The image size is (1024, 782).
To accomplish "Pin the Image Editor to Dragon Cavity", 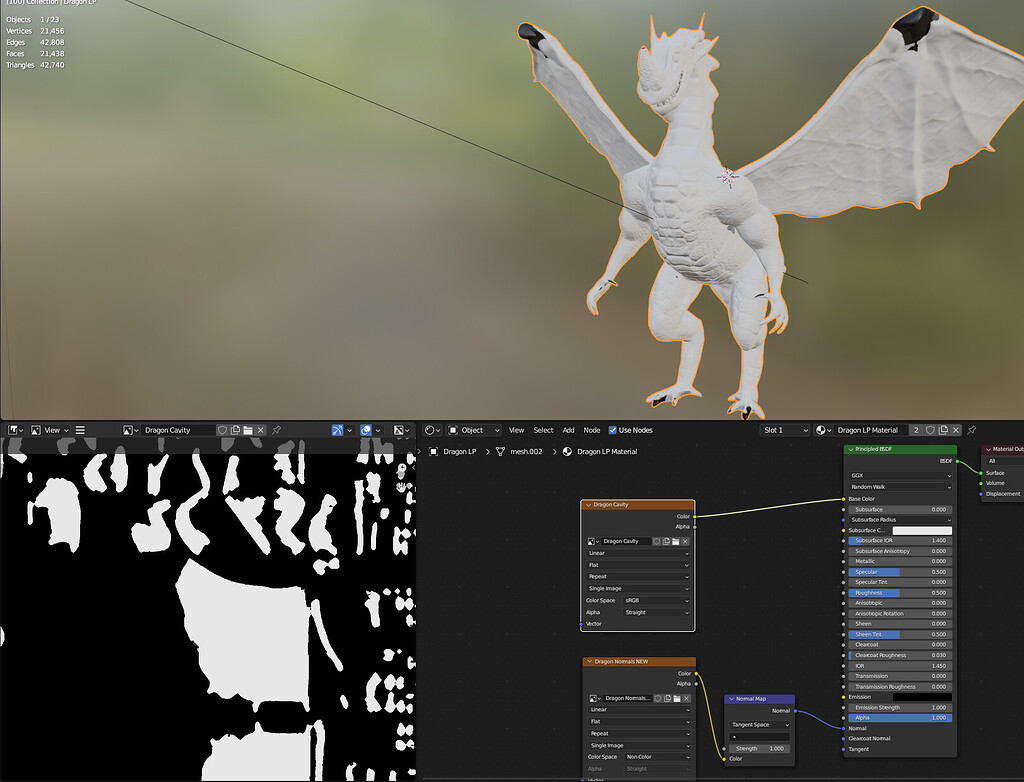I will [276, 430].
